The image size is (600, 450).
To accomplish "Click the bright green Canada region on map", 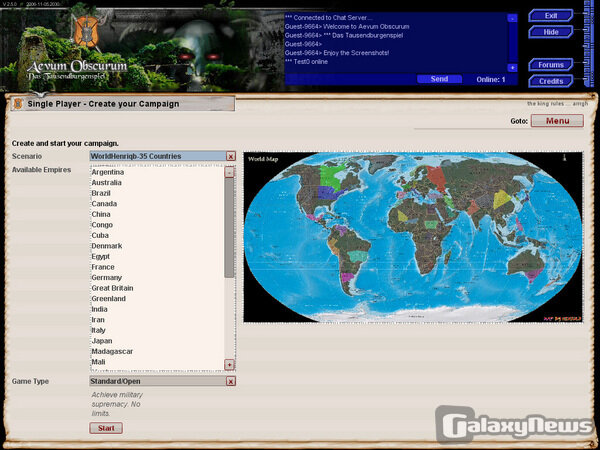I will pos(333,176).
